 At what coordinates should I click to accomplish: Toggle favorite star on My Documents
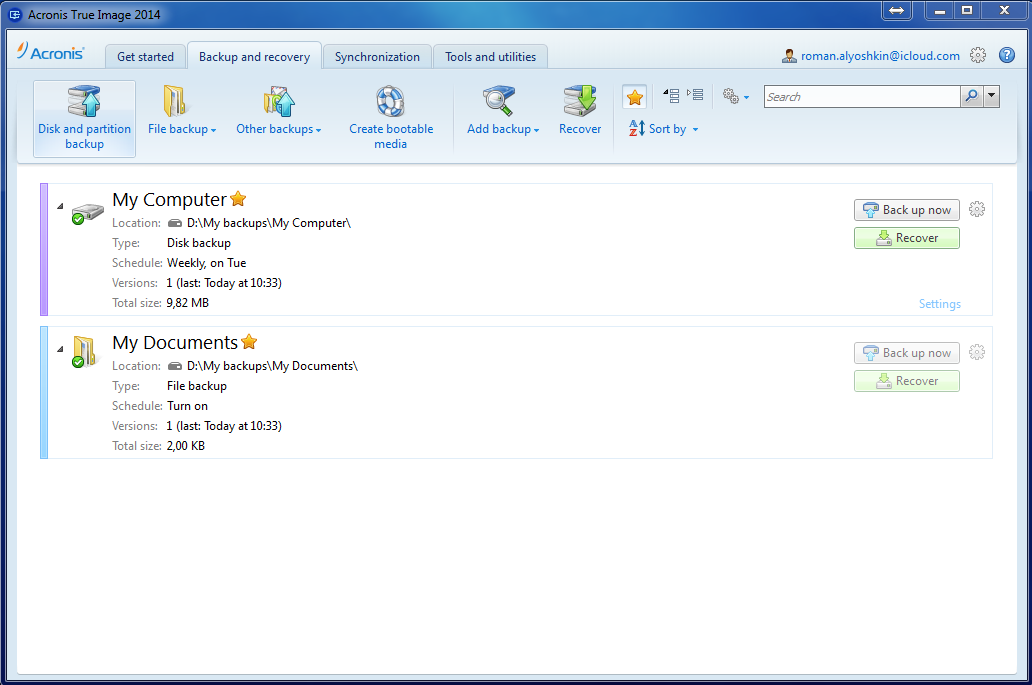point(249,342)
